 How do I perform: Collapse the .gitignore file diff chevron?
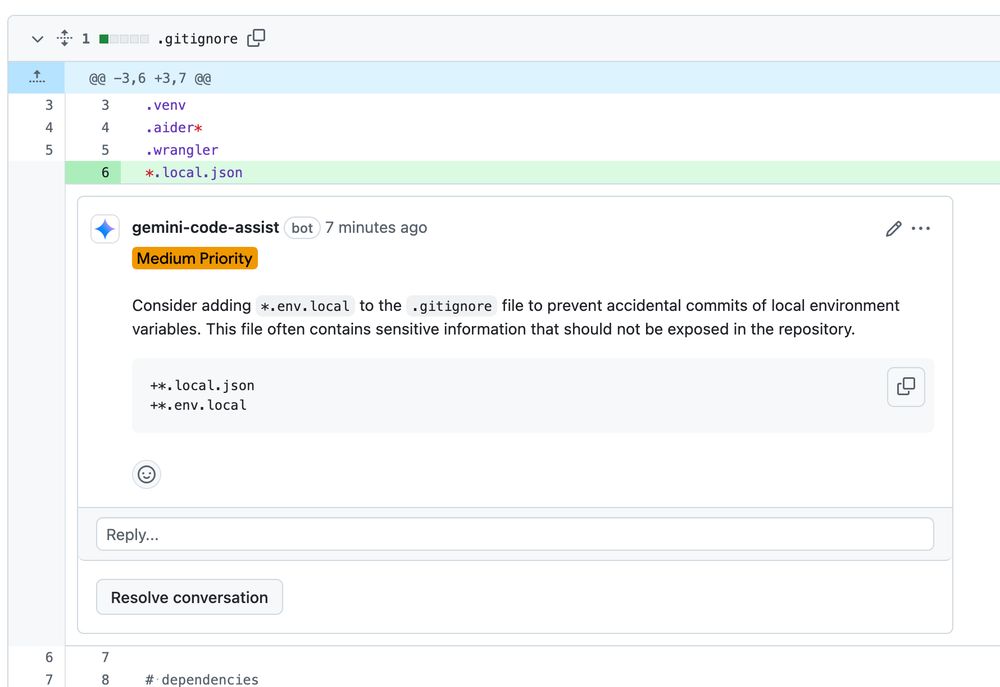click(x=38, y=39)
